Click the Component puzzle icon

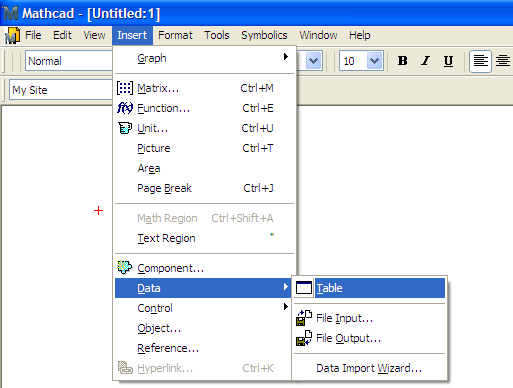coord(125,267)
